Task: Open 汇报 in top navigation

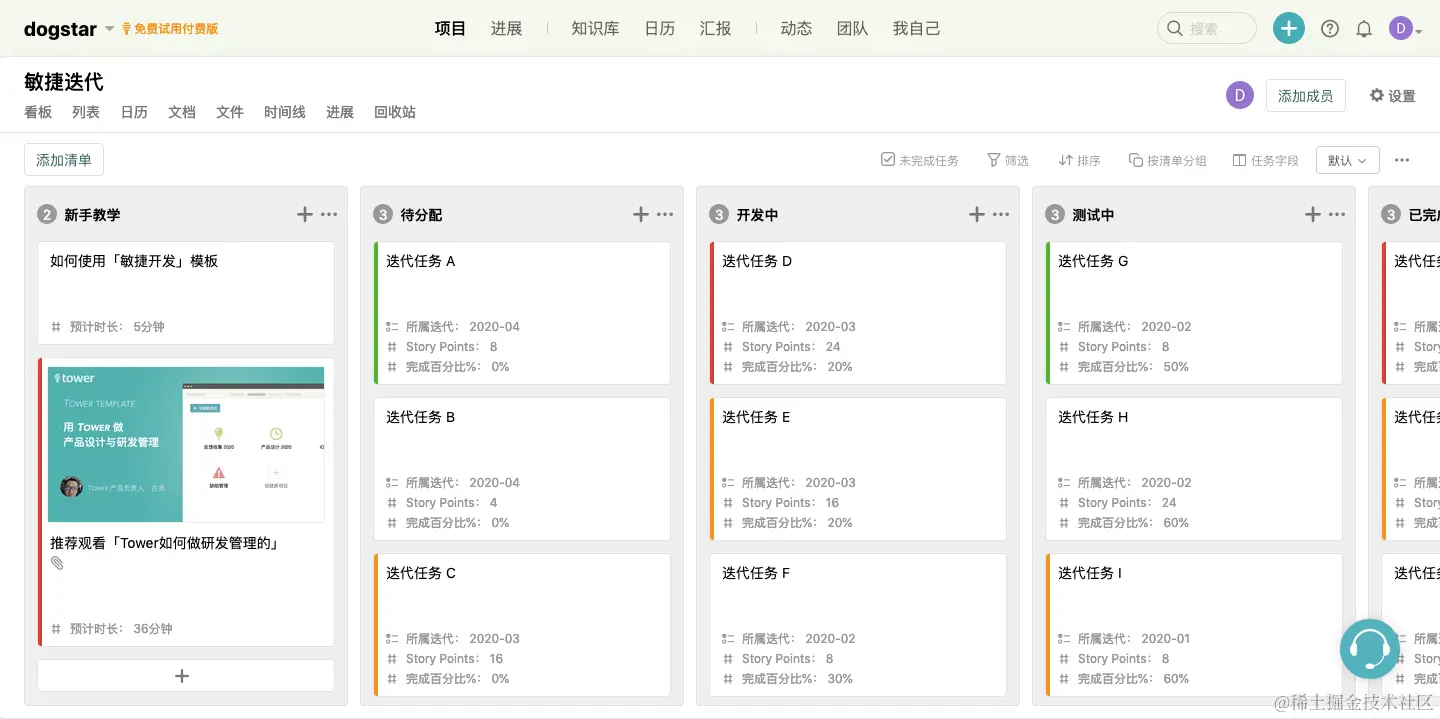Action: click(716, 28)
